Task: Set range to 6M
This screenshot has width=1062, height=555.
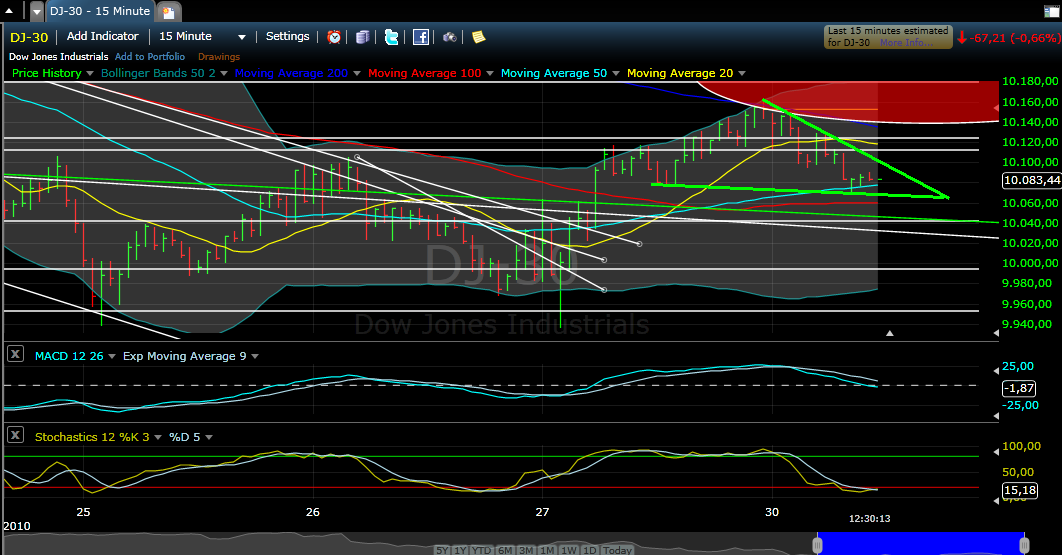Action: coord(505,550)
